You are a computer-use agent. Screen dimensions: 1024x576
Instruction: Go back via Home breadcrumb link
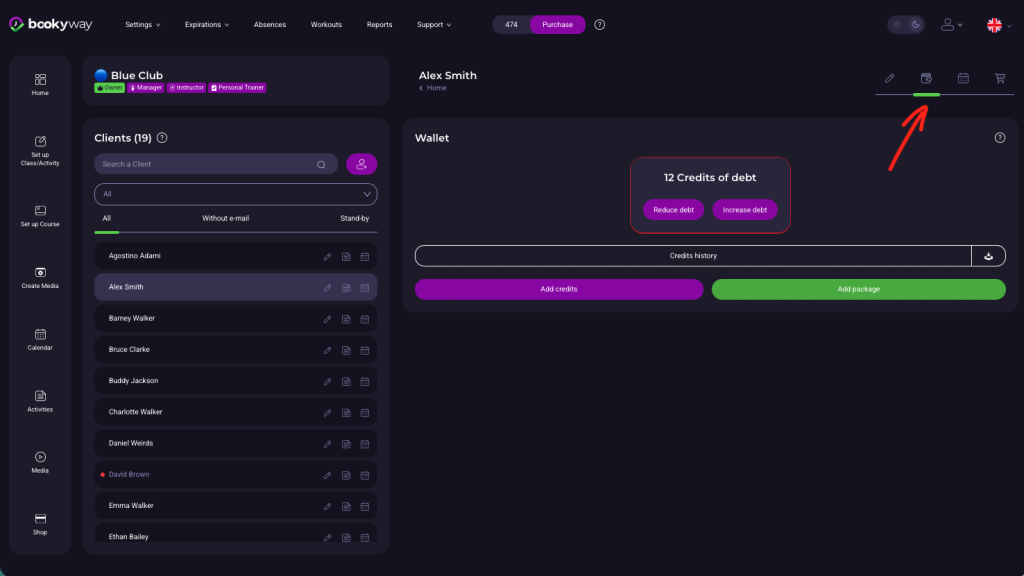[433, 88]
